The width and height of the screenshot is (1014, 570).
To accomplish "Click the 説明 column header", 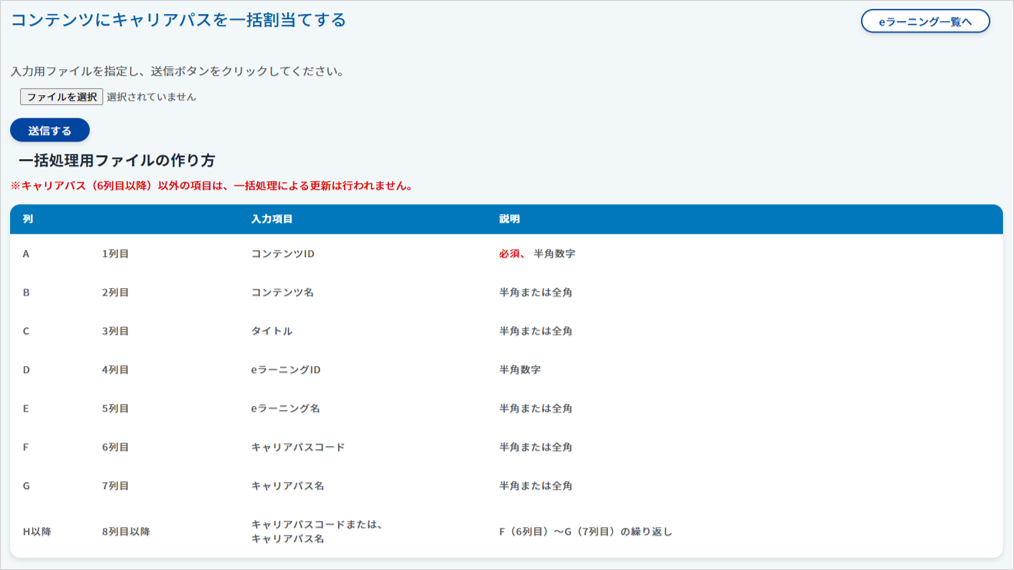I will (509, 219).
